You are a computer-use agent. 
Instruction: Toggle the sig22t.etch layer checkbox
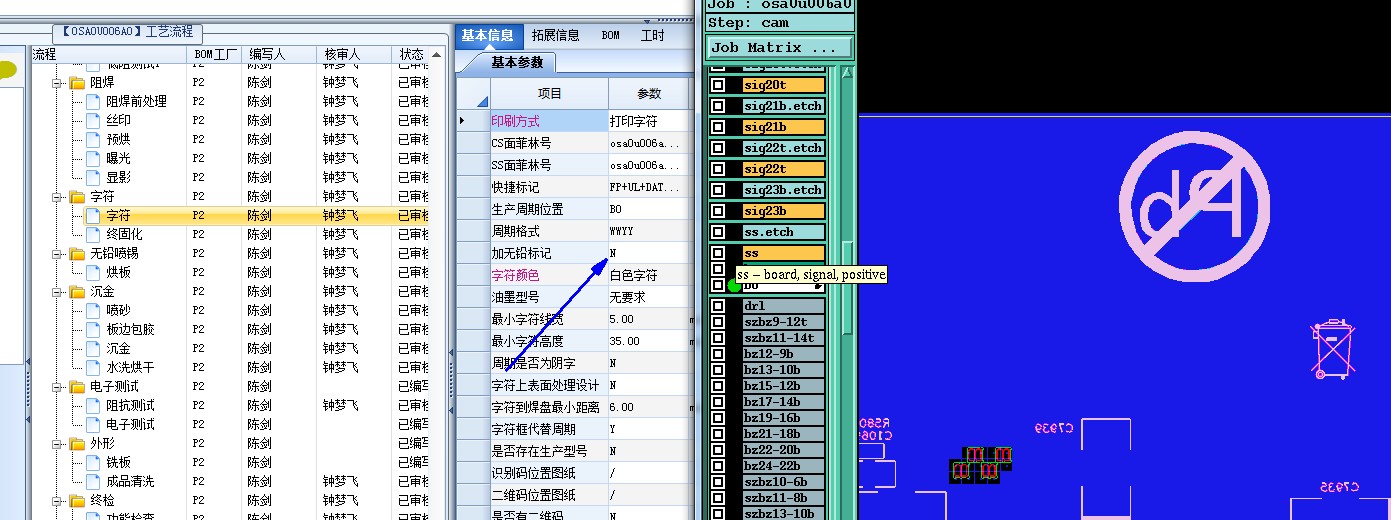718,148
